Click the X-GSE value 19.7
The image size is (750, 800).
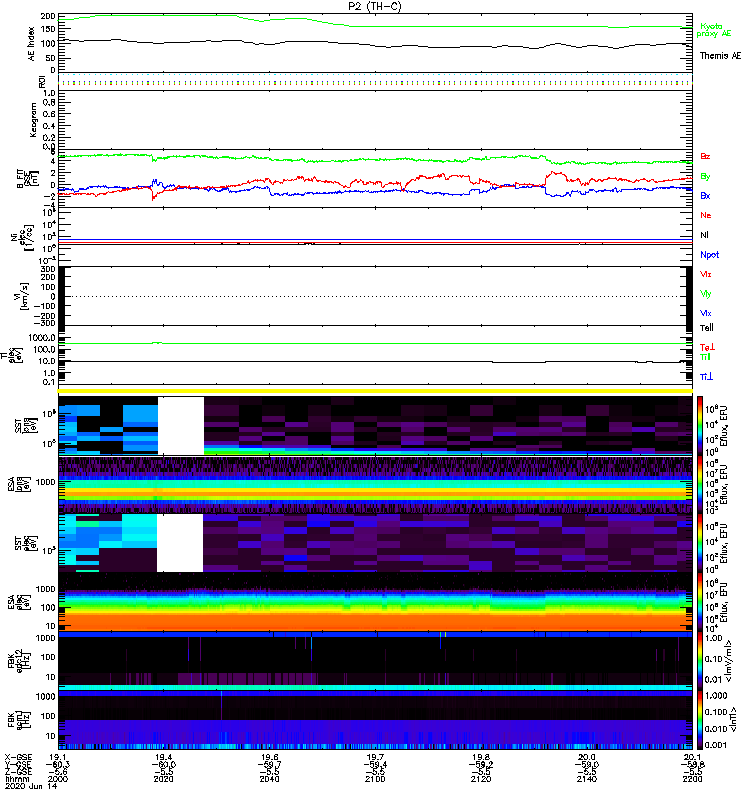tap(375, 757)
